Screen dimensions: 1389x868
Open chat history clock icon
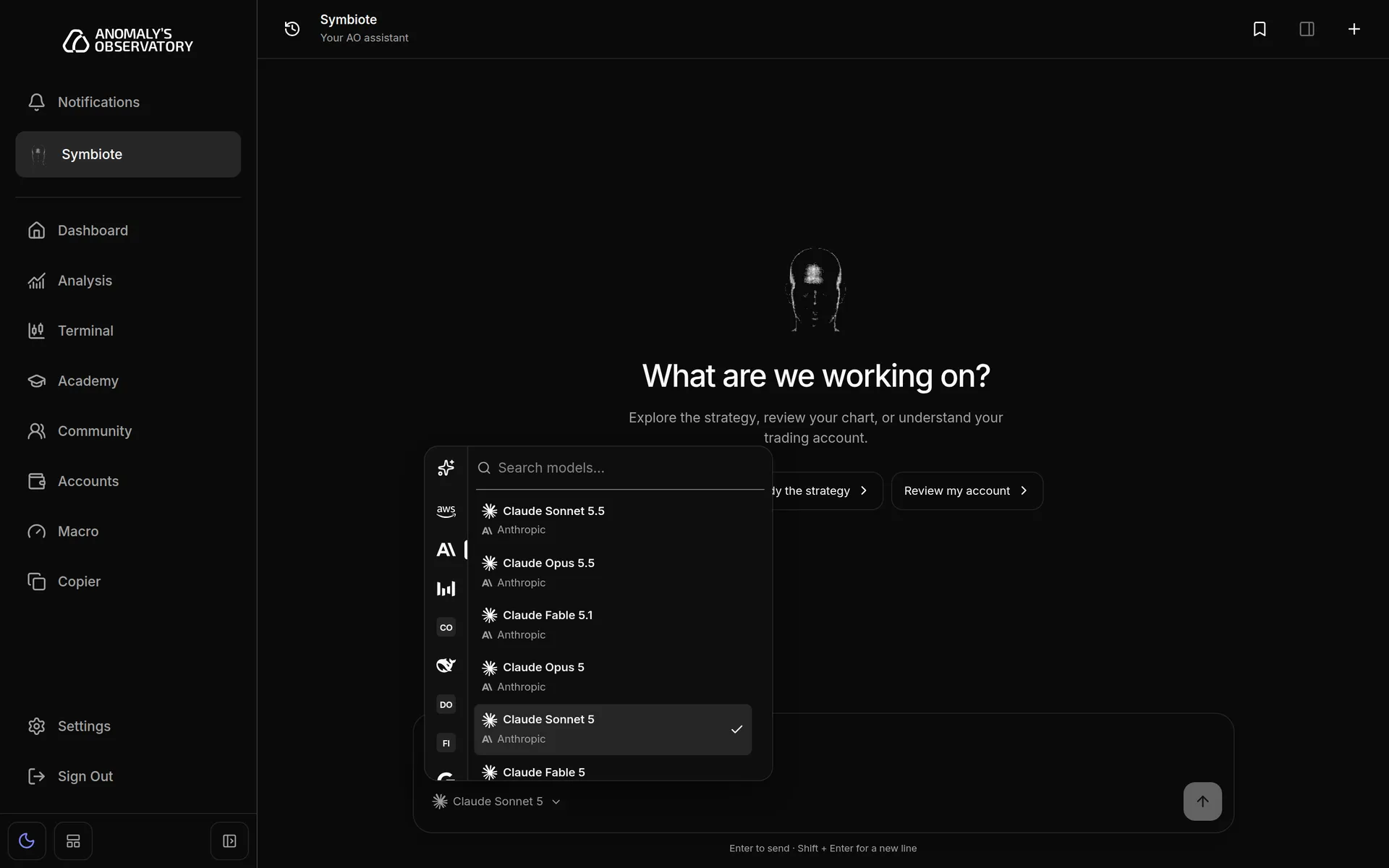click(292, 29)
